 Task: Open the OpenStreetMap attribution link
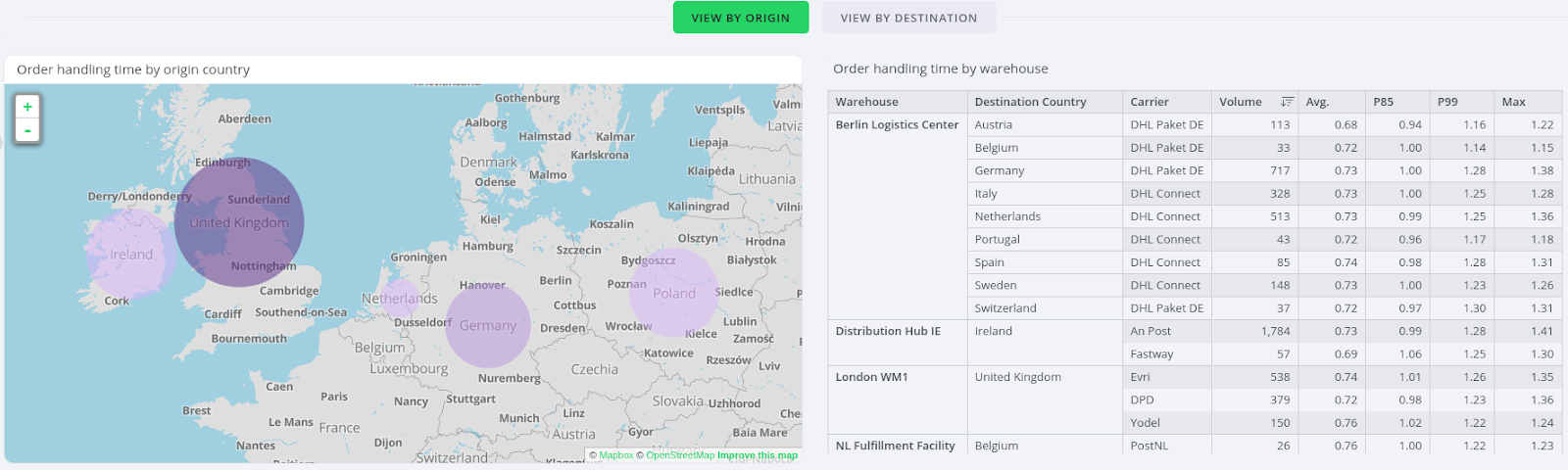[x=680, y=455]
